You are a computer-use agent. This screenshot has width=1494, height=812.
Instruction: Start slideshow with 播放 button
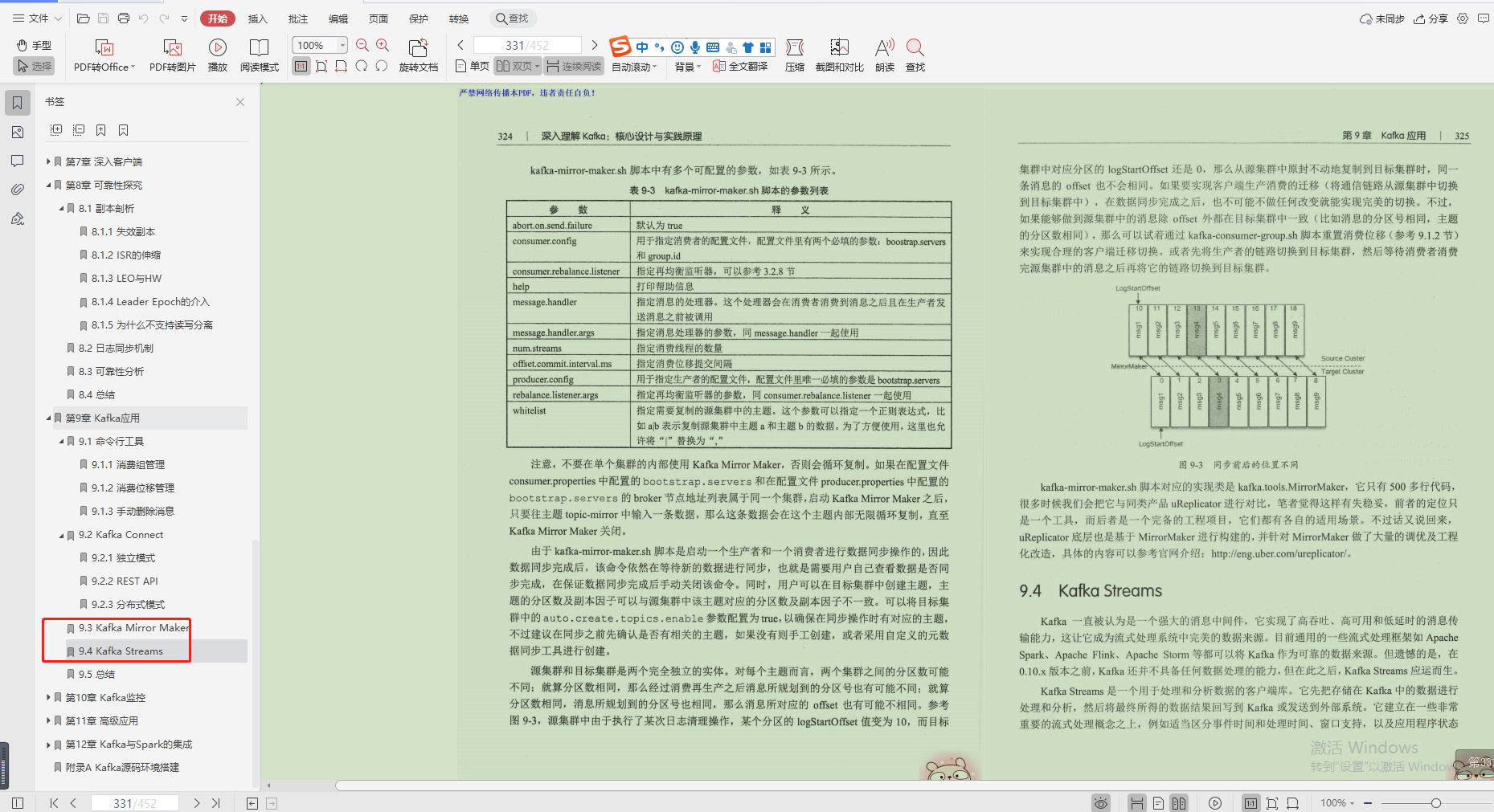coord(218,55)
